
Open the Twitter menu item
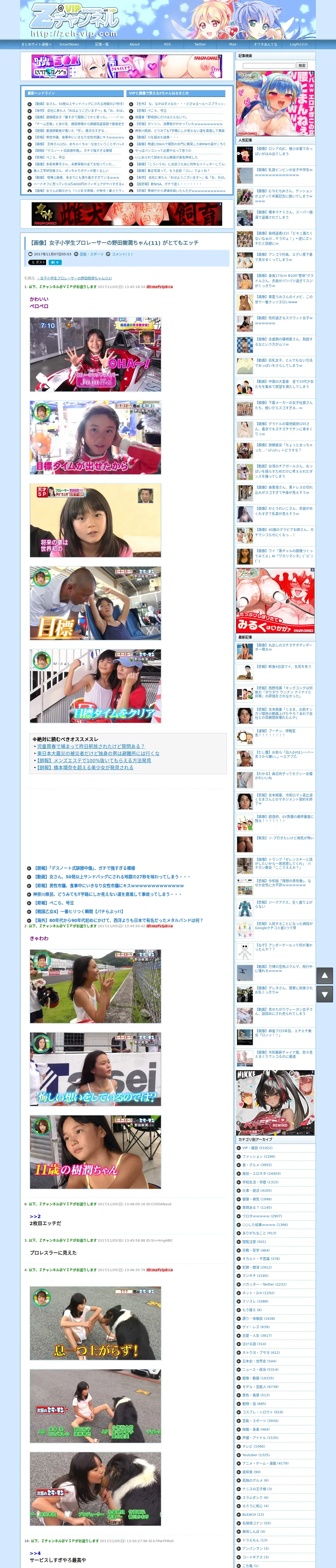[200, 44]
